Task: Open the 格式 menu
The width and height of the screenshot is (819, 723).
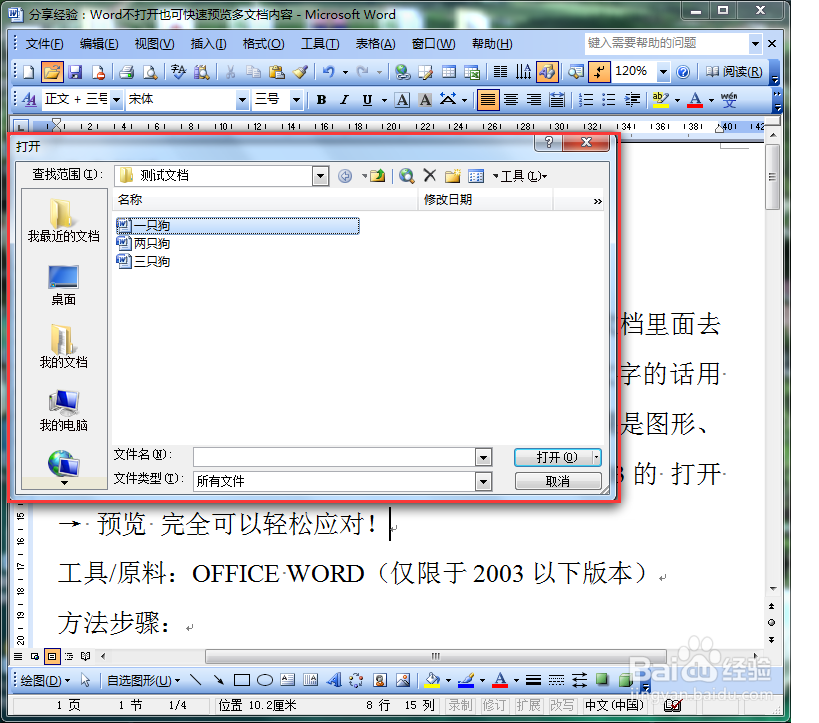Action: 262,44
